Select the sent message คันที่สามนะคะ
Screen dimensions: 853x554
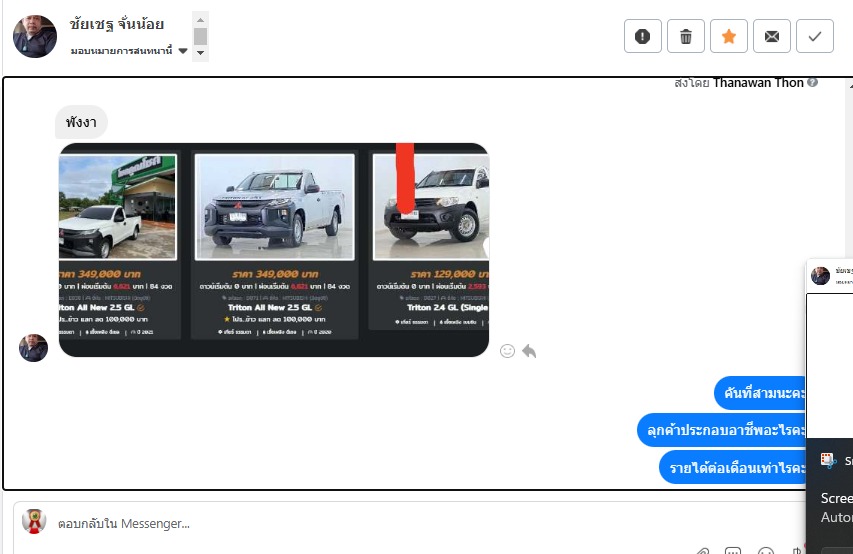pos(761,393)
